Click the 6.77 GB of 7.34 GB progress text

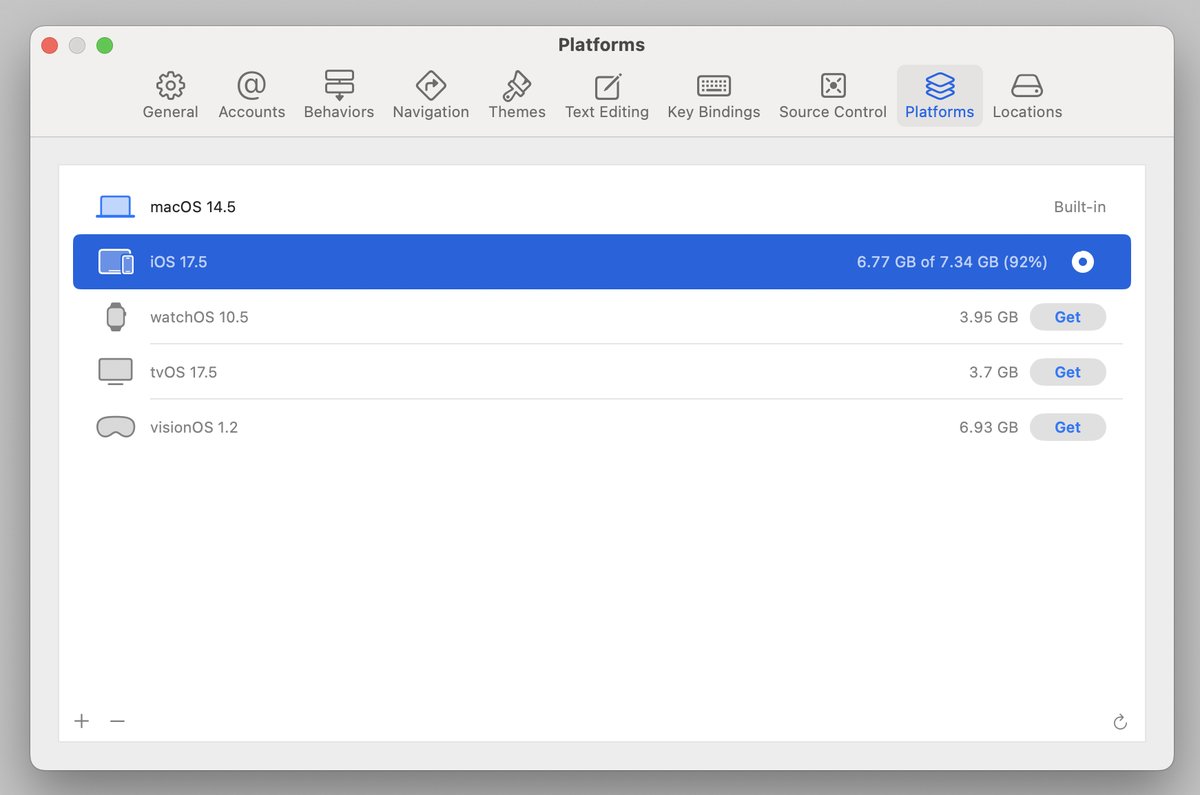coord(952,262)
